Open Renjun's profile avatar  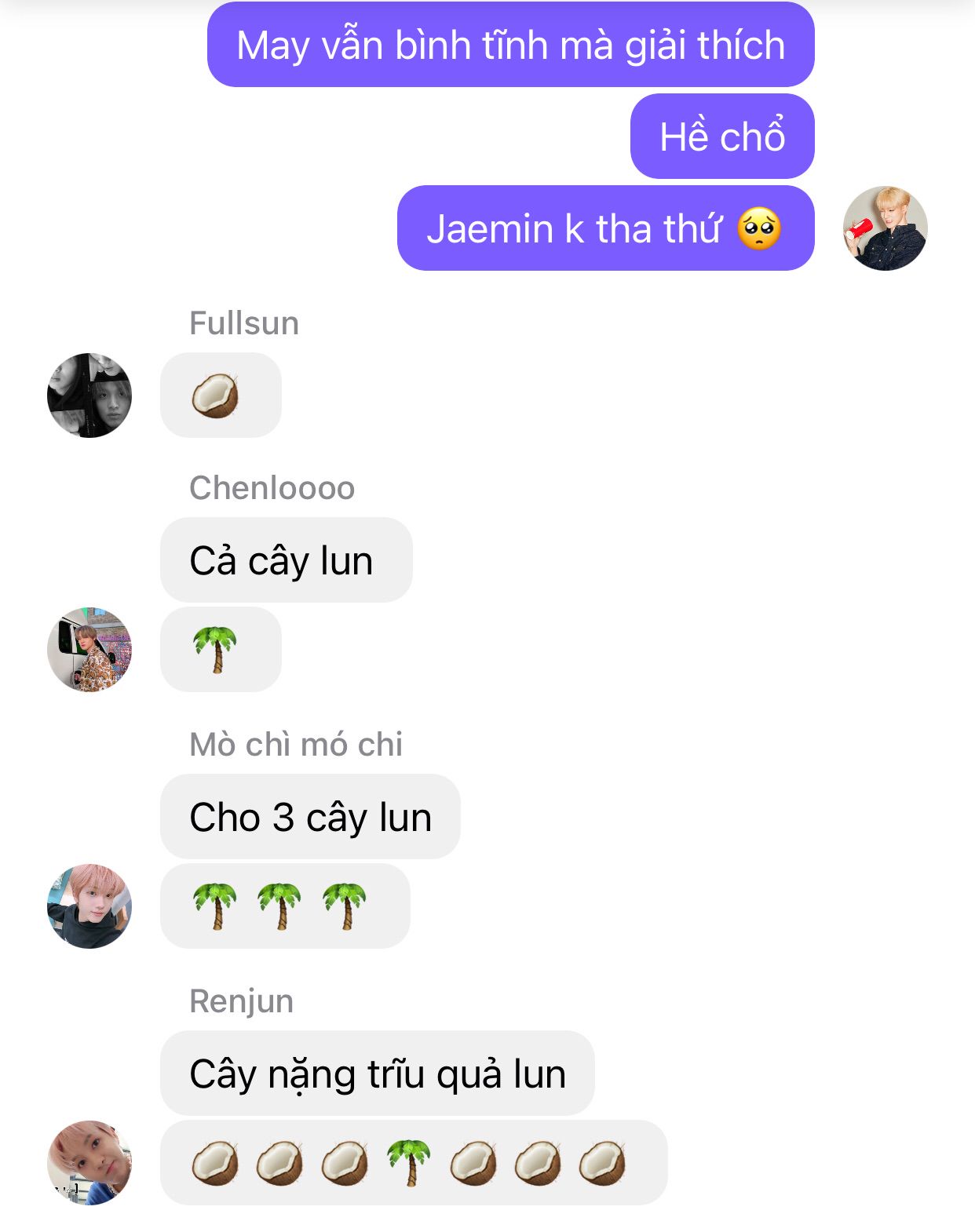(x=89, y=1162)
